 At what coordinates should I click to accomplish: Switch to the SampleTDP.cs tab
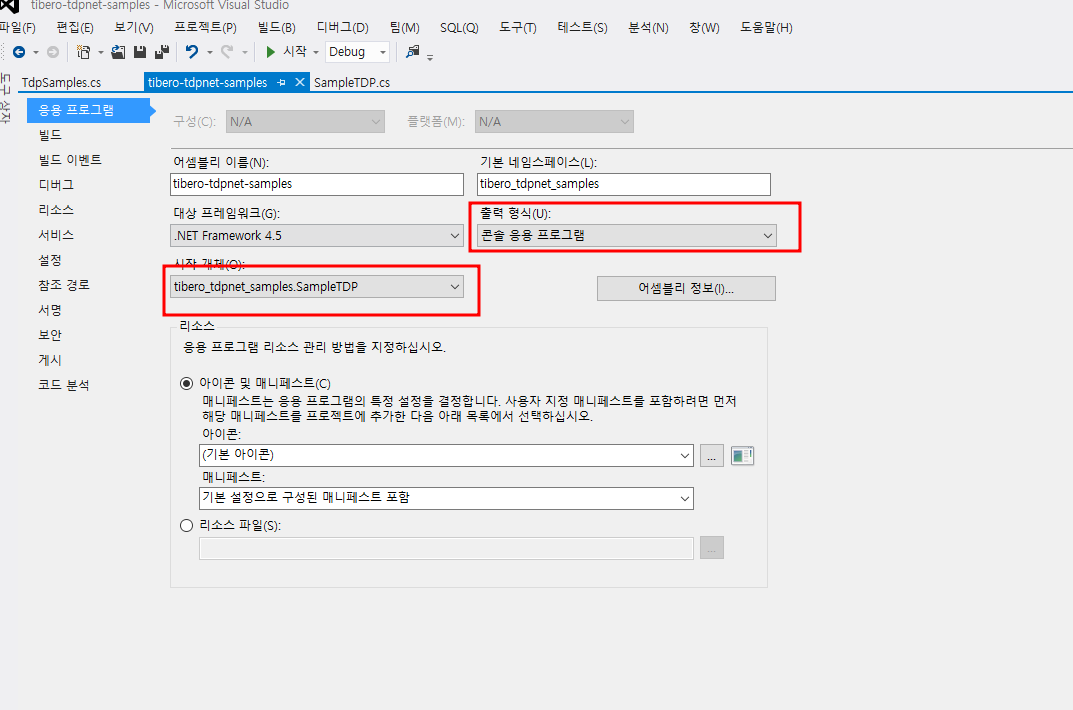pos(352,83)
